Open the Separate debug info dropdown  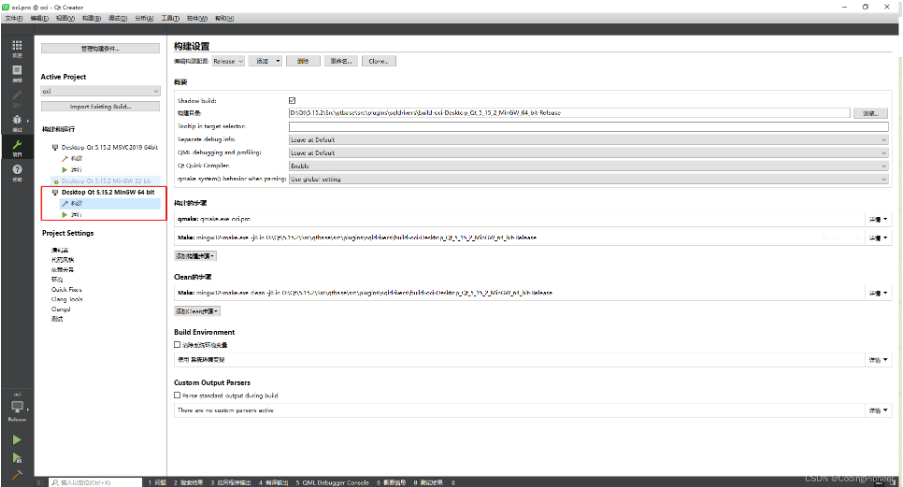click(588, 140)
